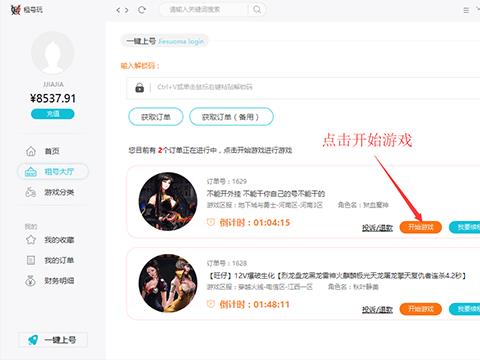Open 游戏分类 in the sidebar
The height and width of the screenshot is (360, 480).
[x=50, y=192]
